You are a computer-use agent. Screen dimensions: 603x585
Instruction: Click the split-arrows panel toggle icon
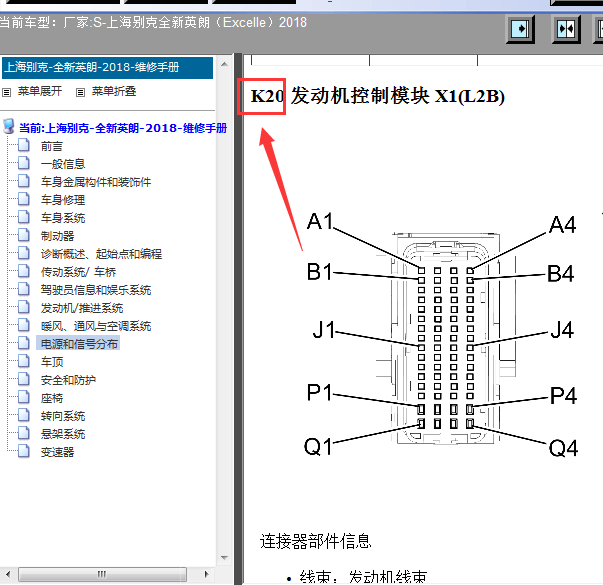point(566,29)
